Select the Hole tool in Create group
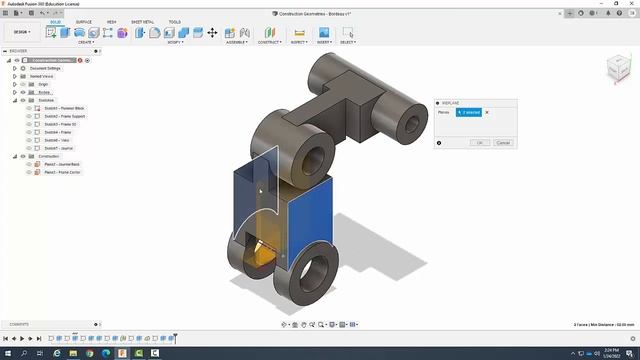640x360 pixels. [x=93, y=33]
